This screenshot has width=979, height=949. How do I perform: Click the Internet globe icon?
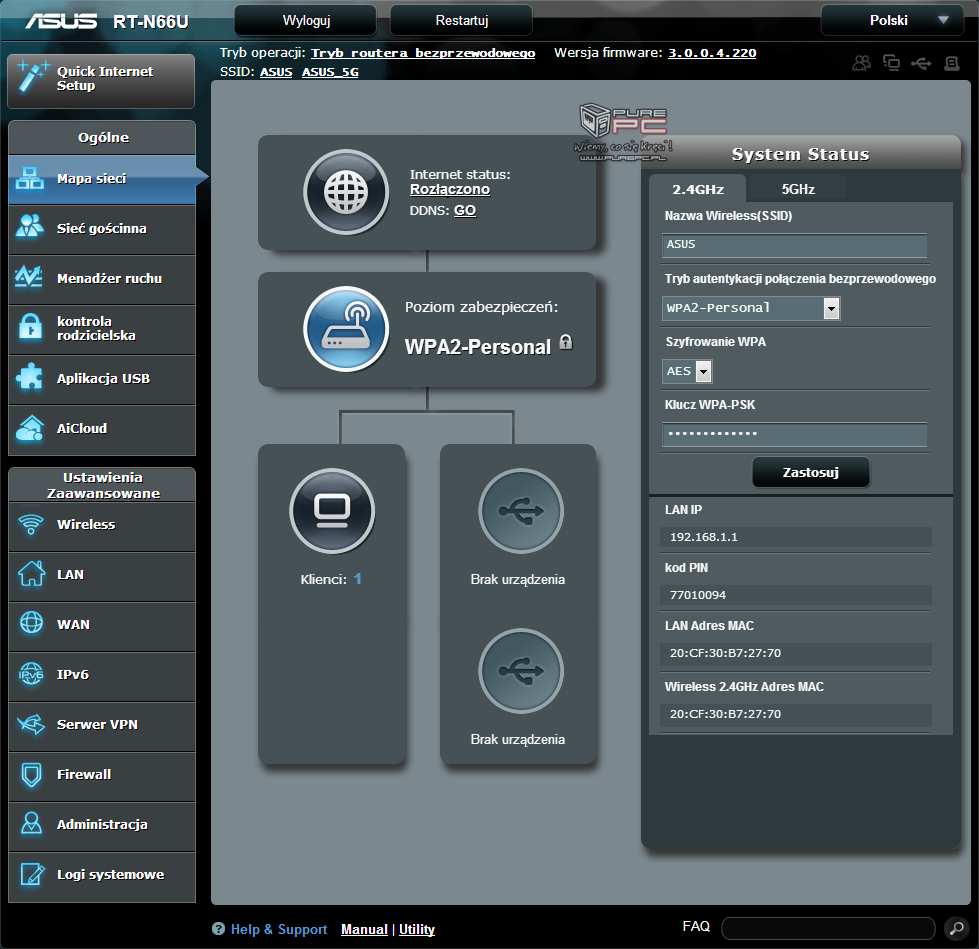pyautogui.click(x=346, y=192)
